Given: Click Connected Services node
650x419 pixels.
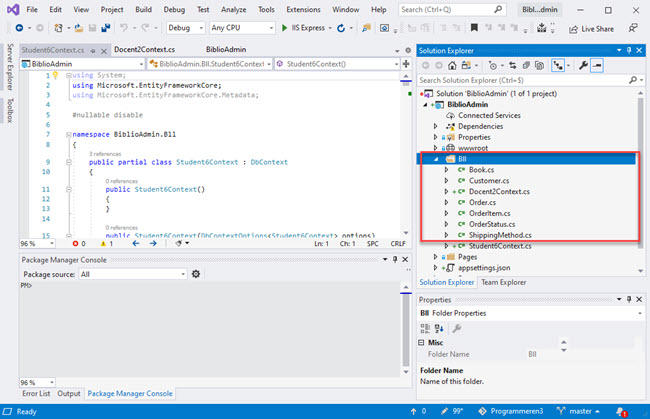Looking at the screenshot, I should click(489, 115).
